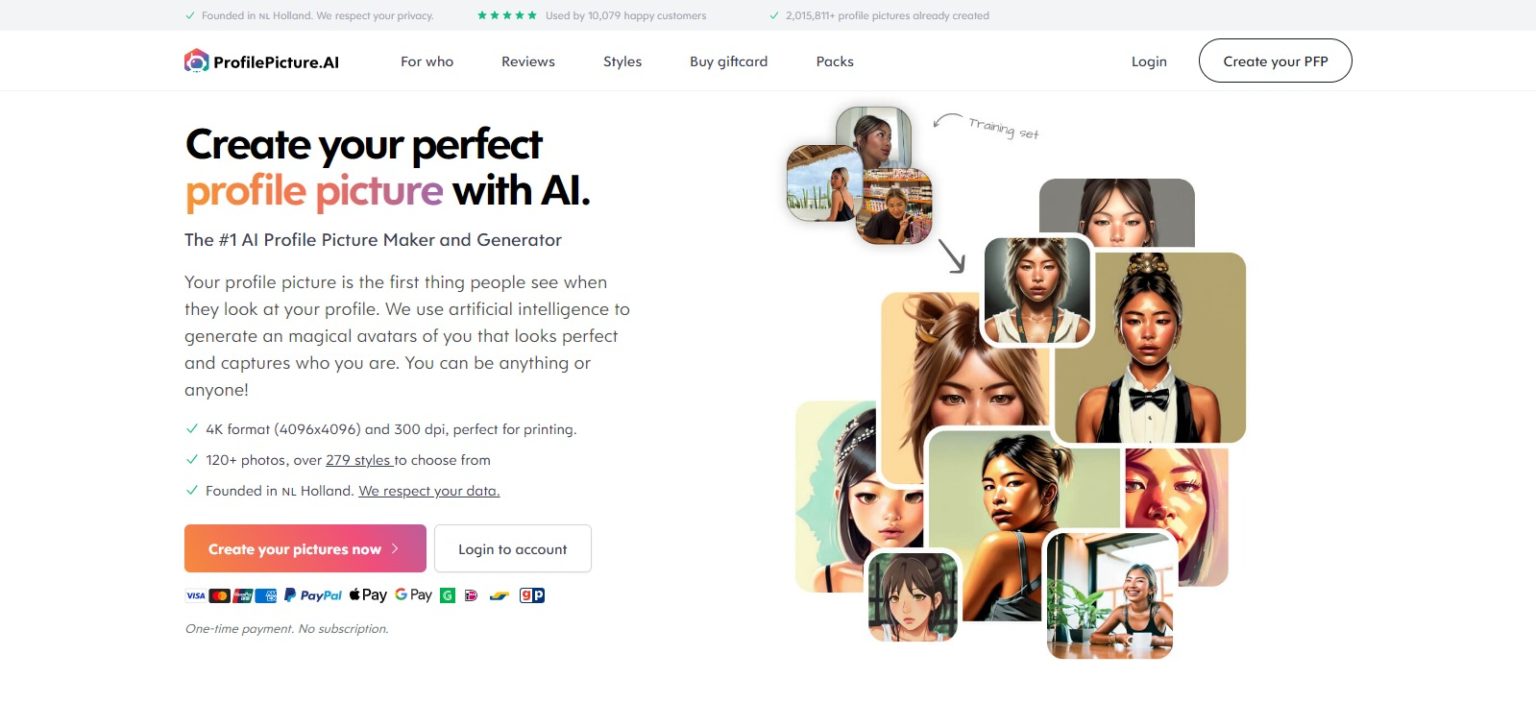The width and height of the screenshot is (1536, 703).
Task: Go to the Styles page
Action: pyautogui.click(x=622, y=61)
